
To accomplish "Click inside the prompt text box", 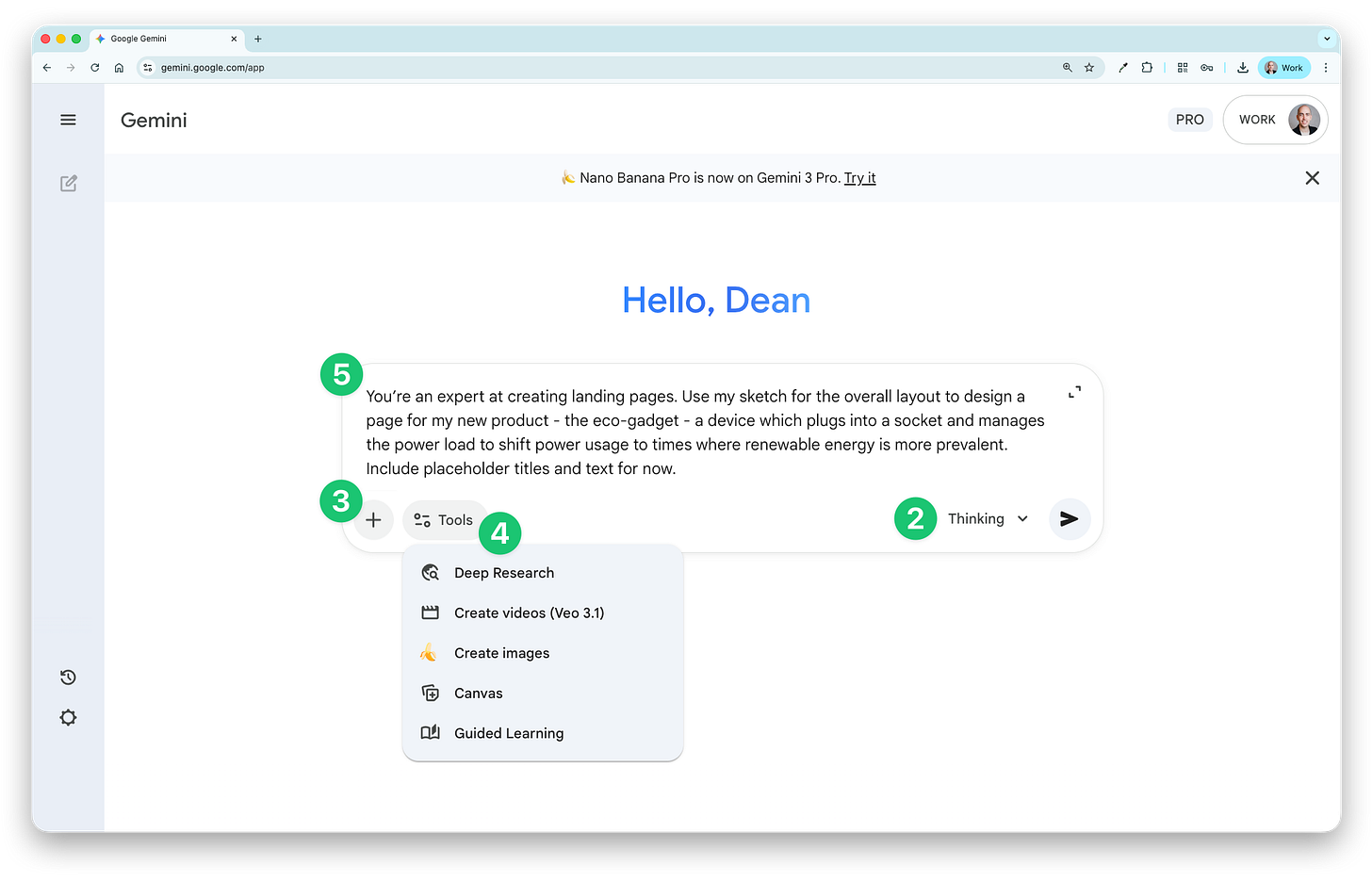I will (x=705, y=433).
